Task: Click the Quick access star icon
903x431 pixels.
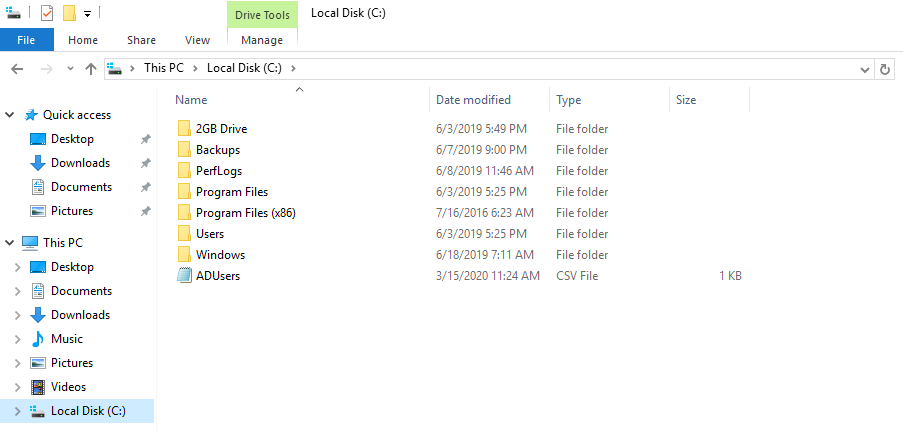Action: 31,115
